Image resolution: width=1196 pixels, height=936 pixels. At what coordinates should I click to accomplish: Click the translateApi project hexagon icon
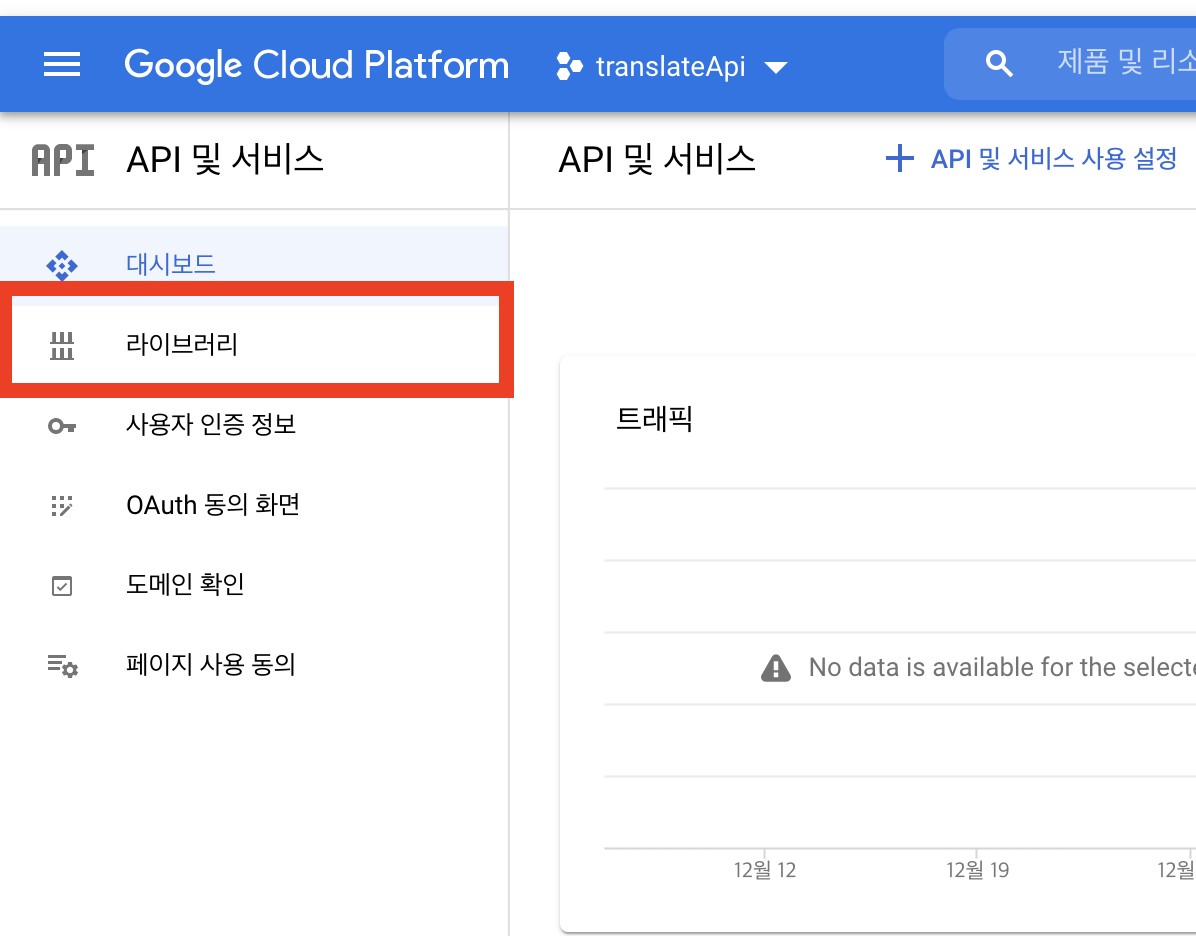[x=569, y=66]
